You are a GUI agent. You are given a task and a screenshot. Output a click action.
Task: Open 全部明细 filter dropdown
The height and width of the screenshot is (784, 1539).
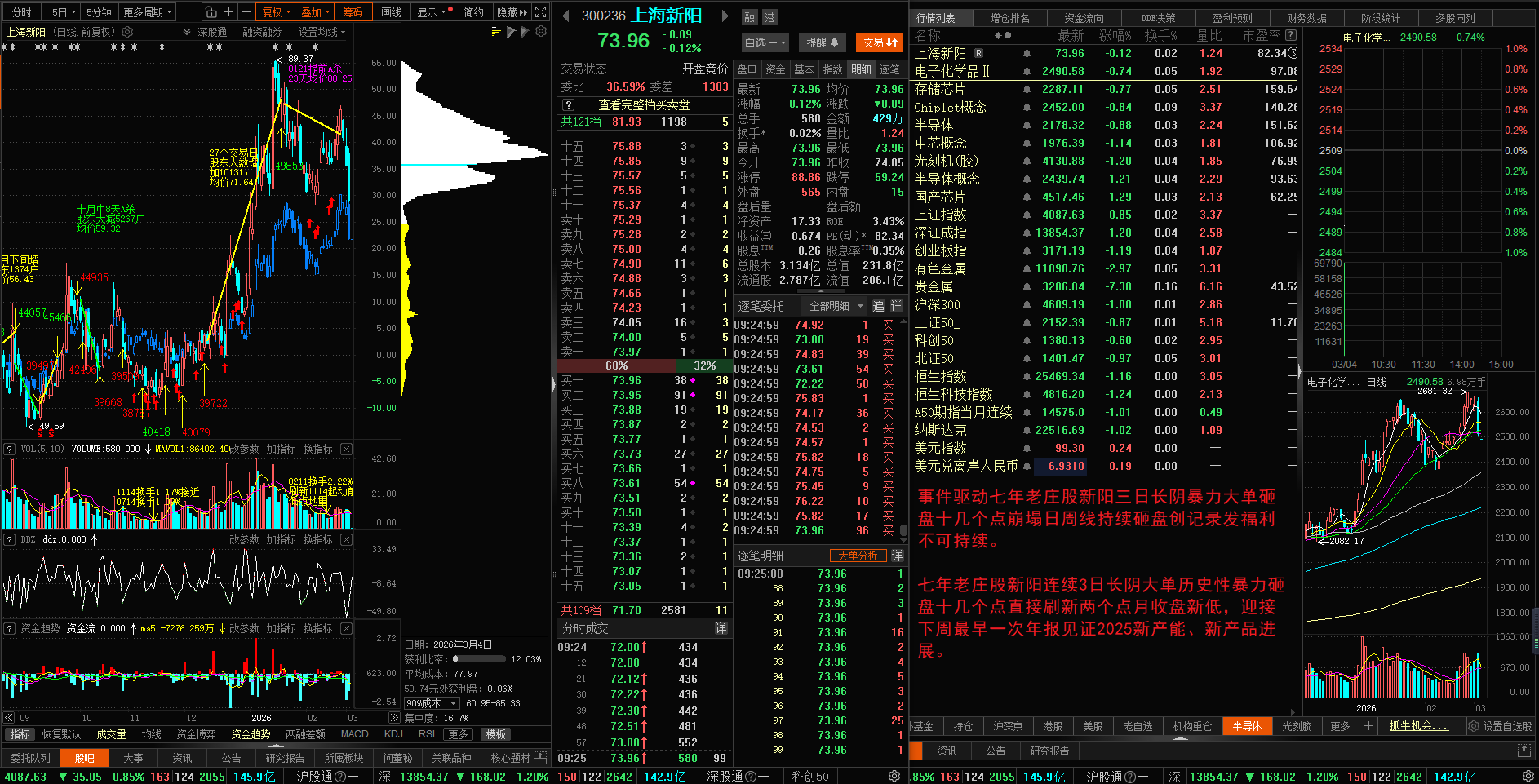tap(836, 306)
